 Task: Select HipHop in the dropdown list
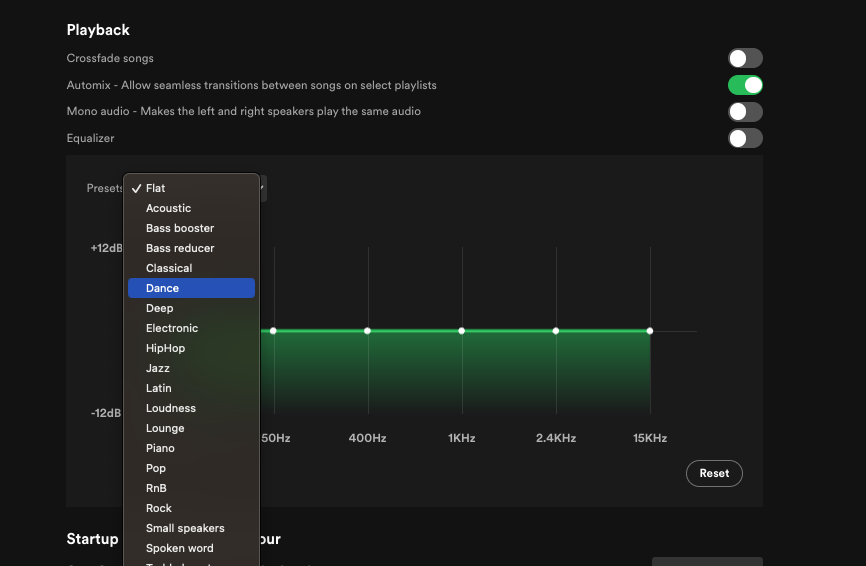pos(191,348)
